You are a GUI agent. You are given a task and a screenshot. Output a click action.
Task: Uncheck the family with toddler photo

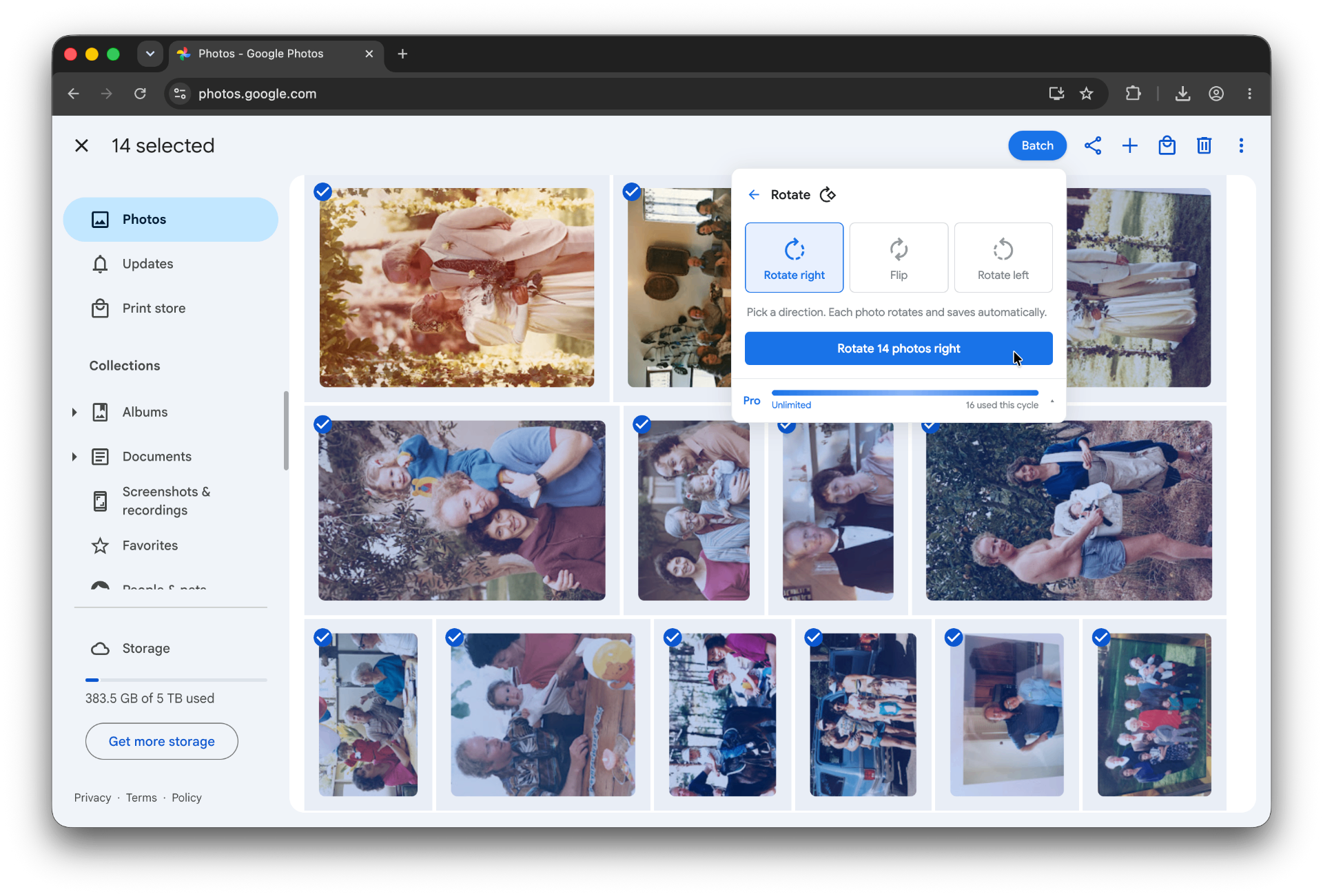322,424
